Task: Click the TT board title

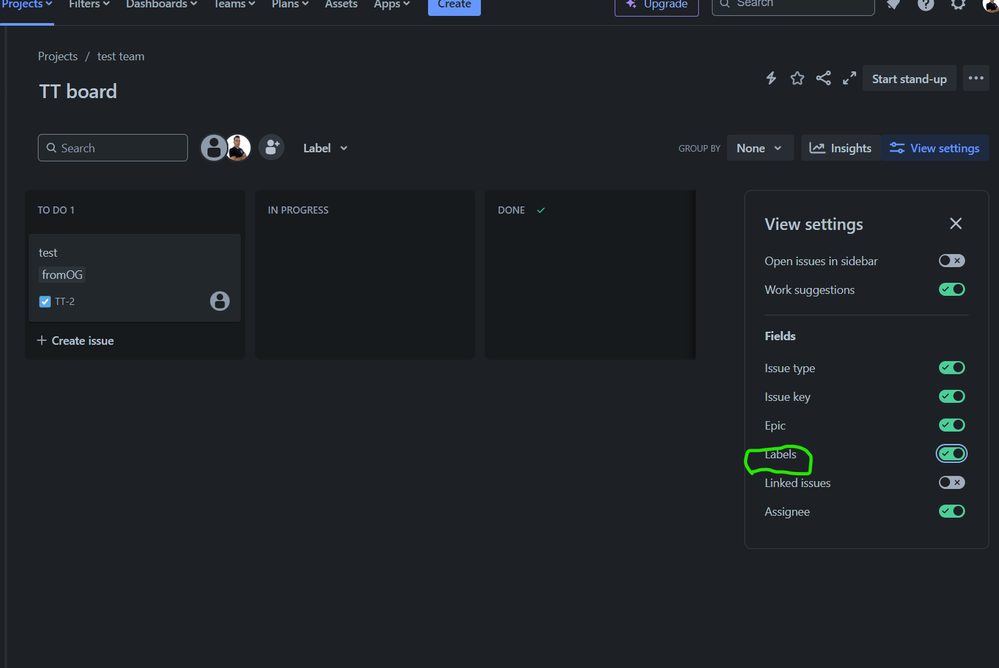Action: (78, 91)
